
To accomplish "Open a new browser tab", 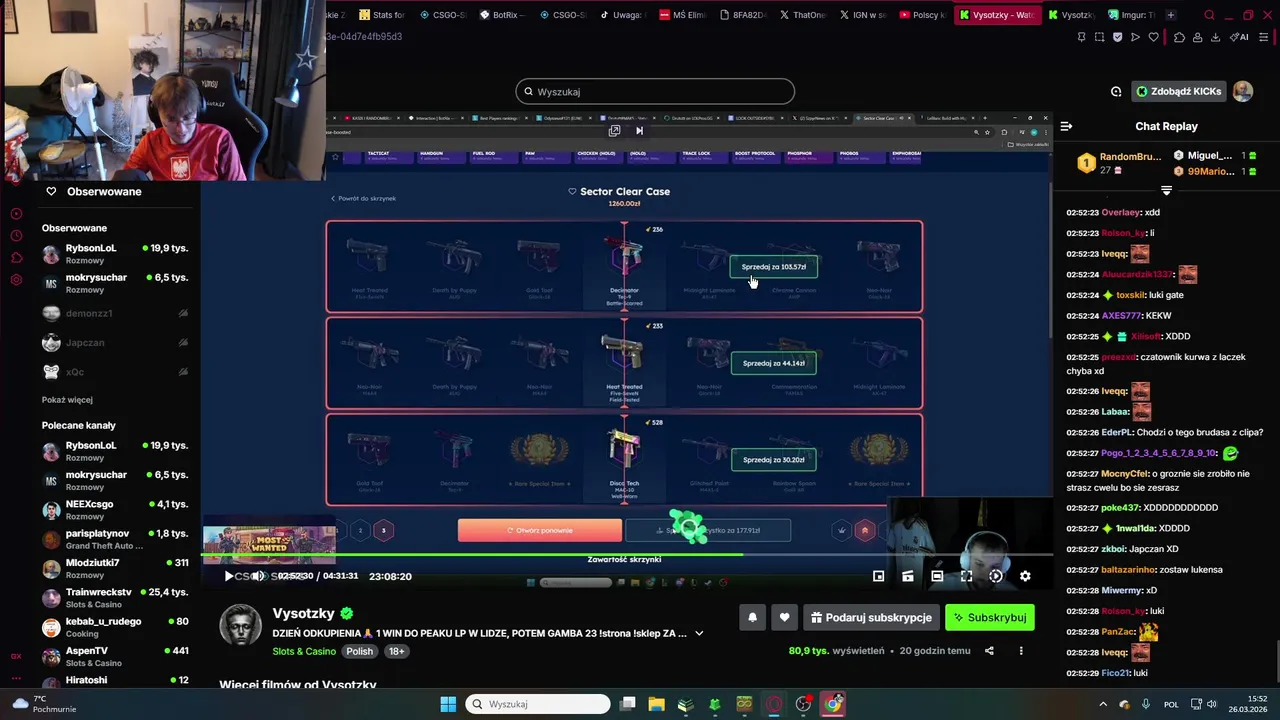I will coord(1171,15).
